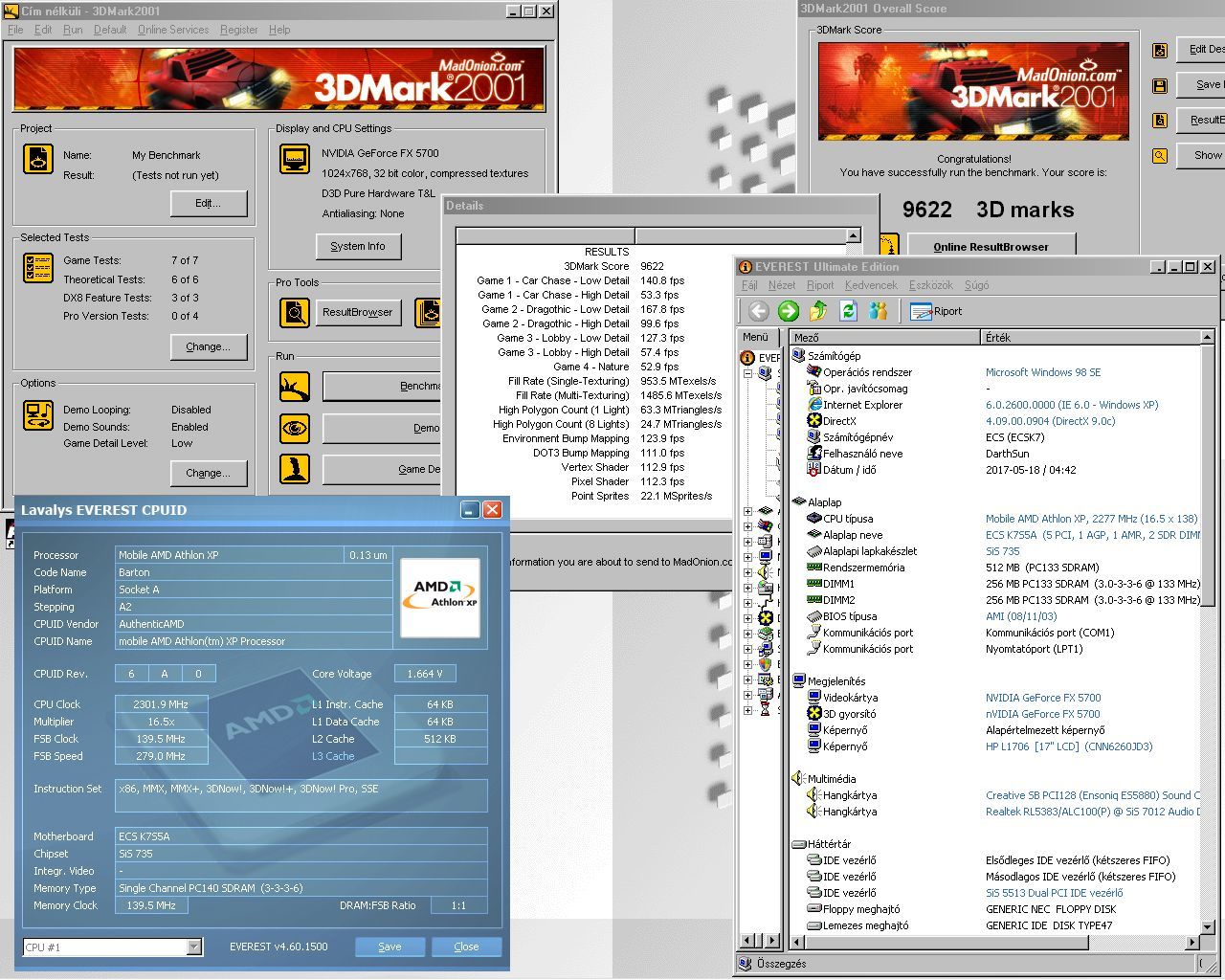Click Edit... button in Project section
Image resolution: width=1225 pixels, height=980 pixels.
click(209, 204)
